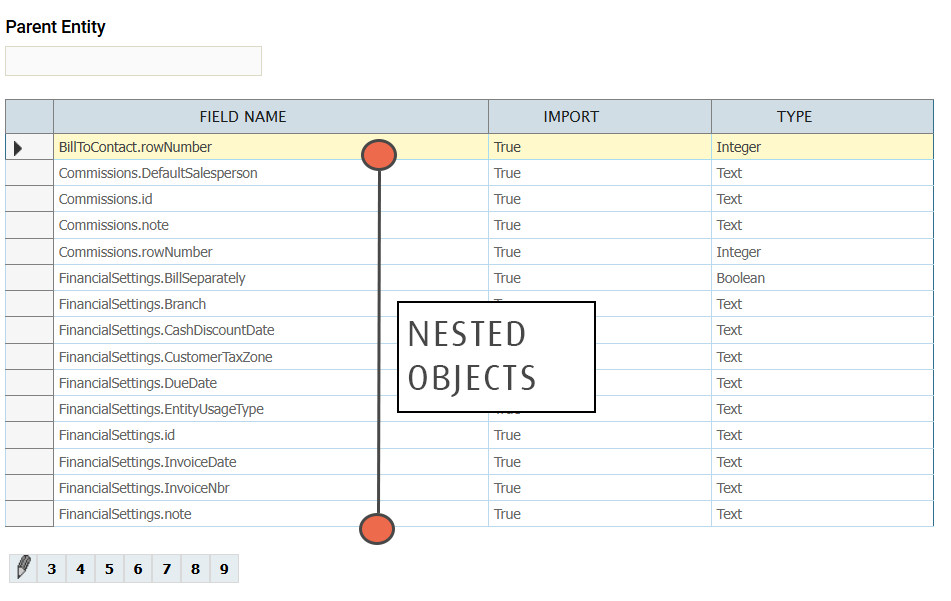The width and height of the screenshot is (951, 601).
Task: Open the Type cell for FinancialSettings.BillSeparately
Action: coord(740,278)
